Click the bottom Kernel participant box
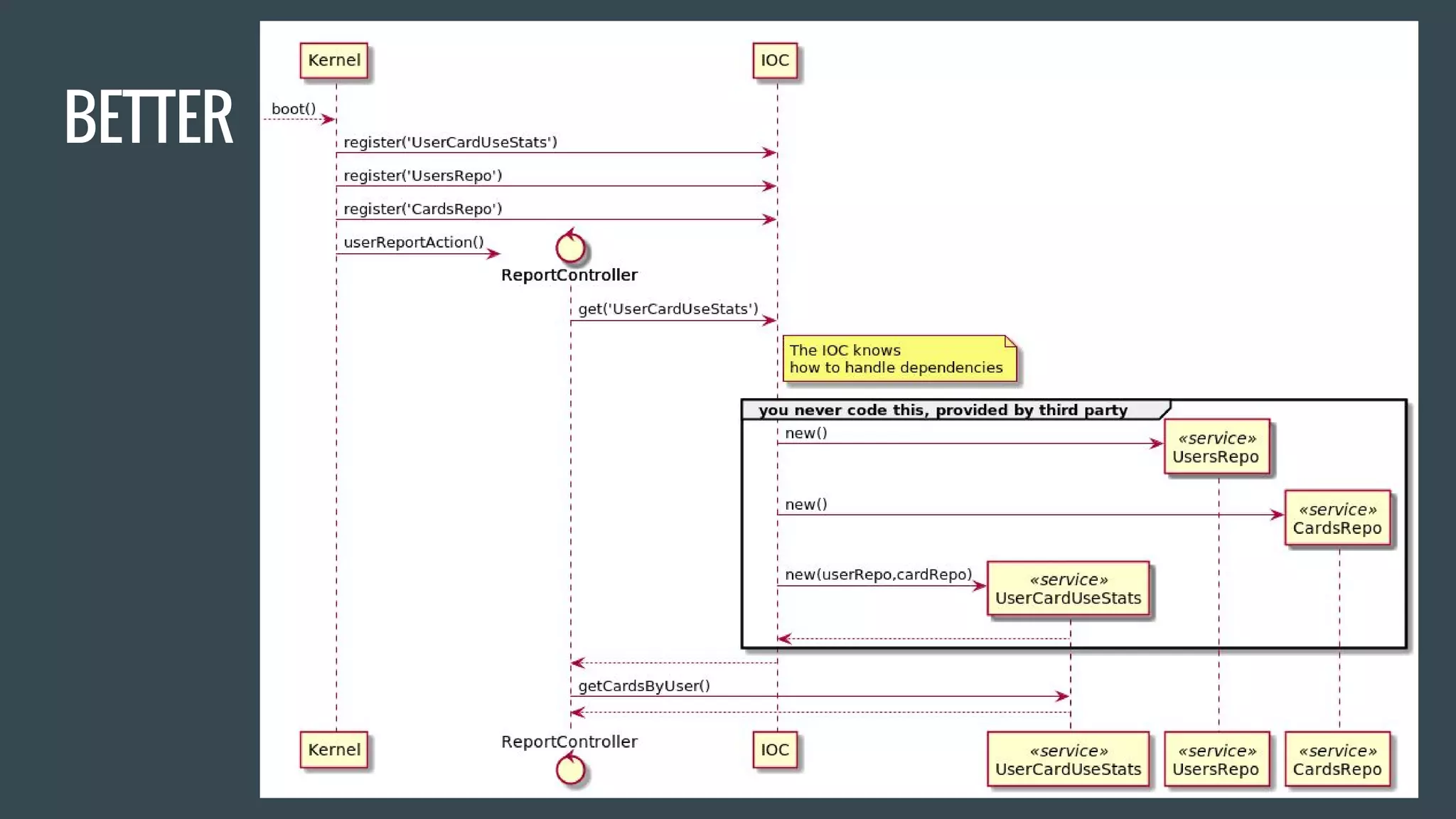This screenshot has height=819, width=1456. point(333,749)
